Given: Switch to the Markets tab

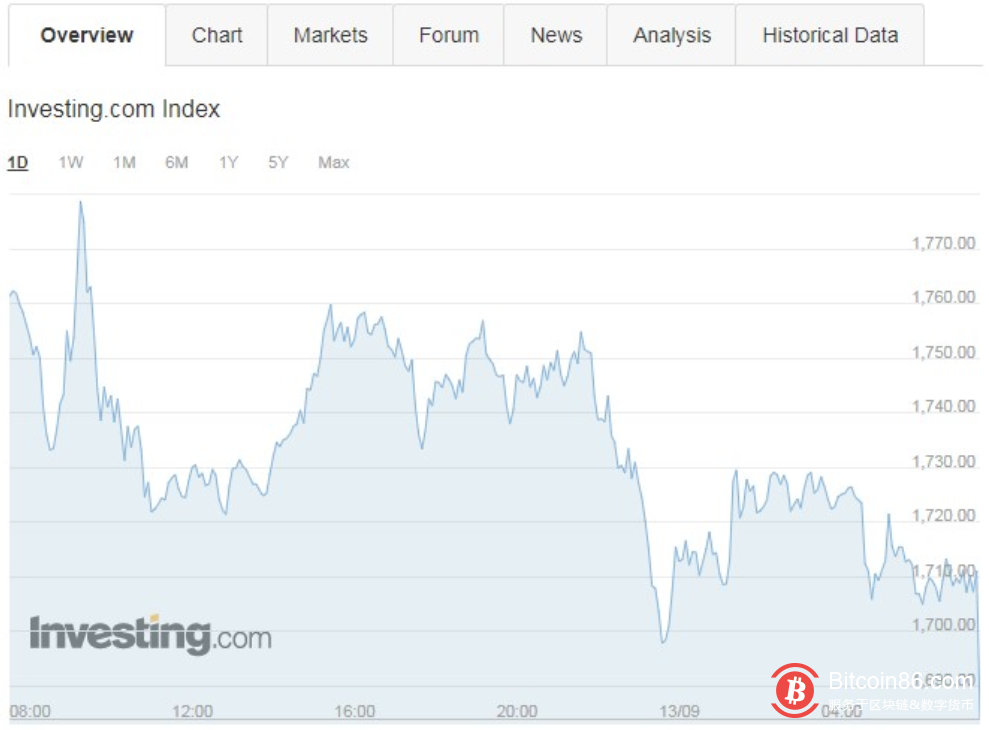Looking at the screenshot, I should (330, 36).
